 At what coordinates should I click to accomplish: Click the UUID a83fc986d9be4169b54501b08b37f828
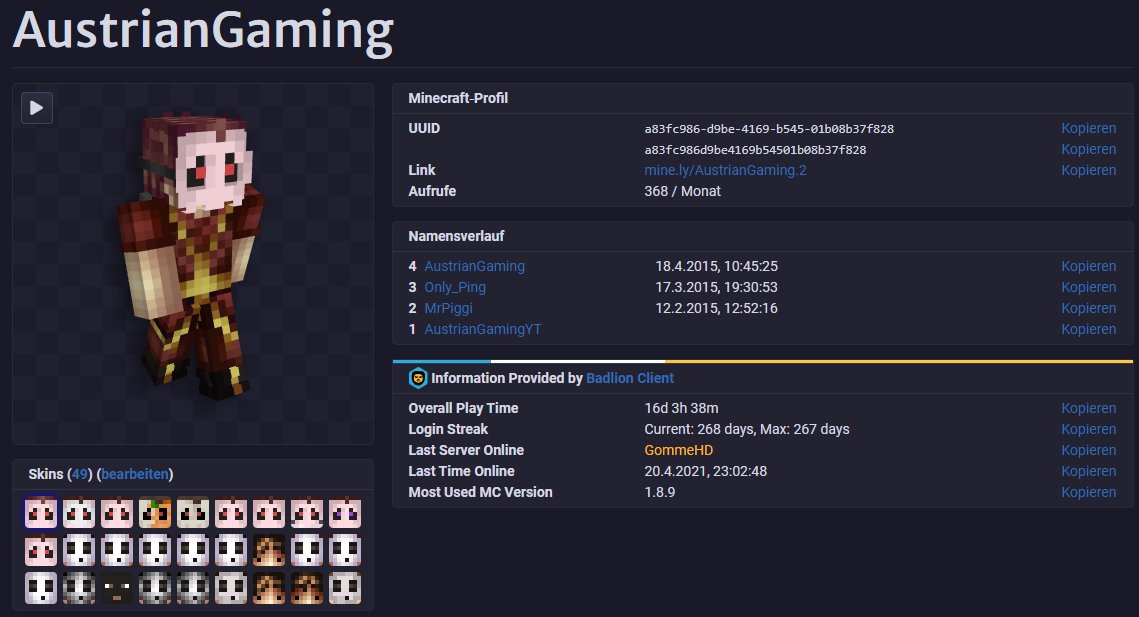(755, 150)
